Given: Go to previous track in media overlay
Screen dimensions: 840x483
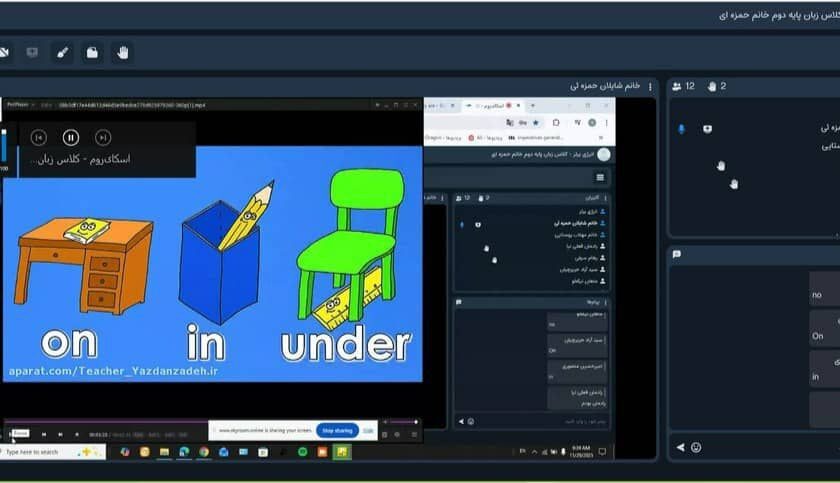Looking at the screenshot, I should pyautogui.click(x=38, y=137).
